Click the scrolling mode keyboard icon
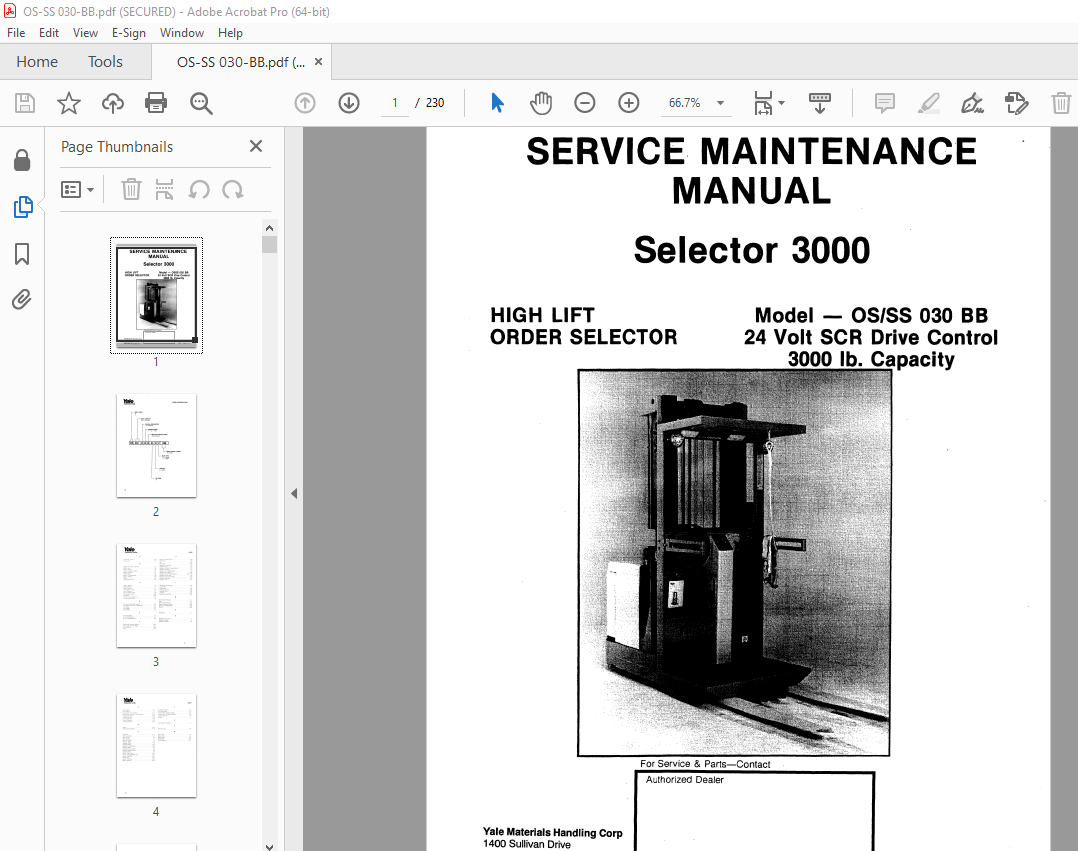Screen dimensions: 1078x851 pyautogui.click(x=819, y=103)
